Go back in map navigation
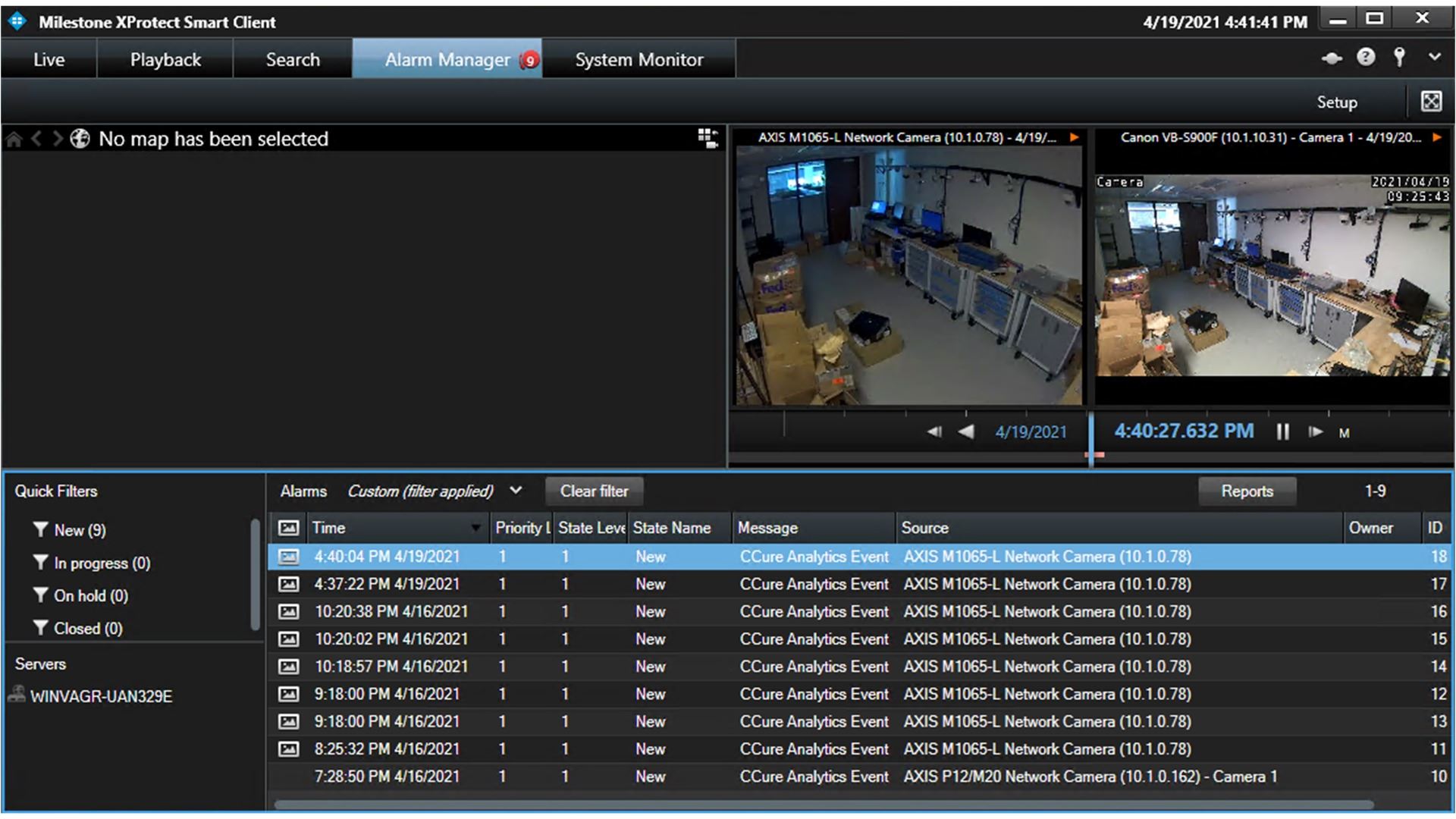Viewport: 1456px width, 819px height. point(36,139)
